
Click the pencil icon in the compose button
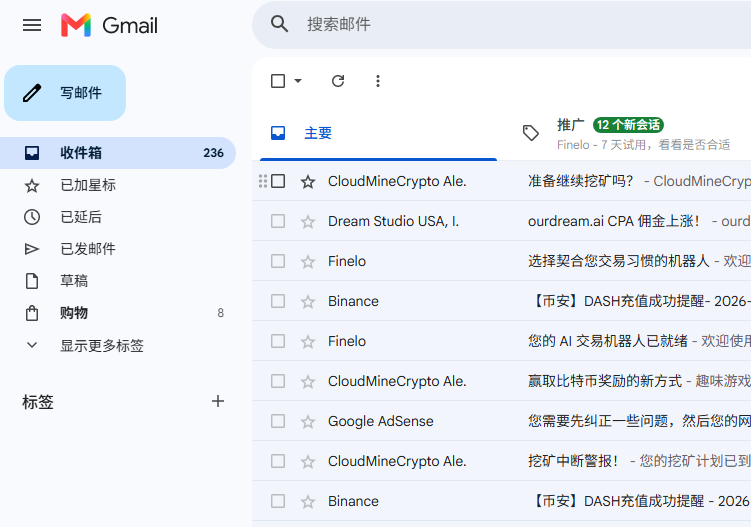pos(32,93)
